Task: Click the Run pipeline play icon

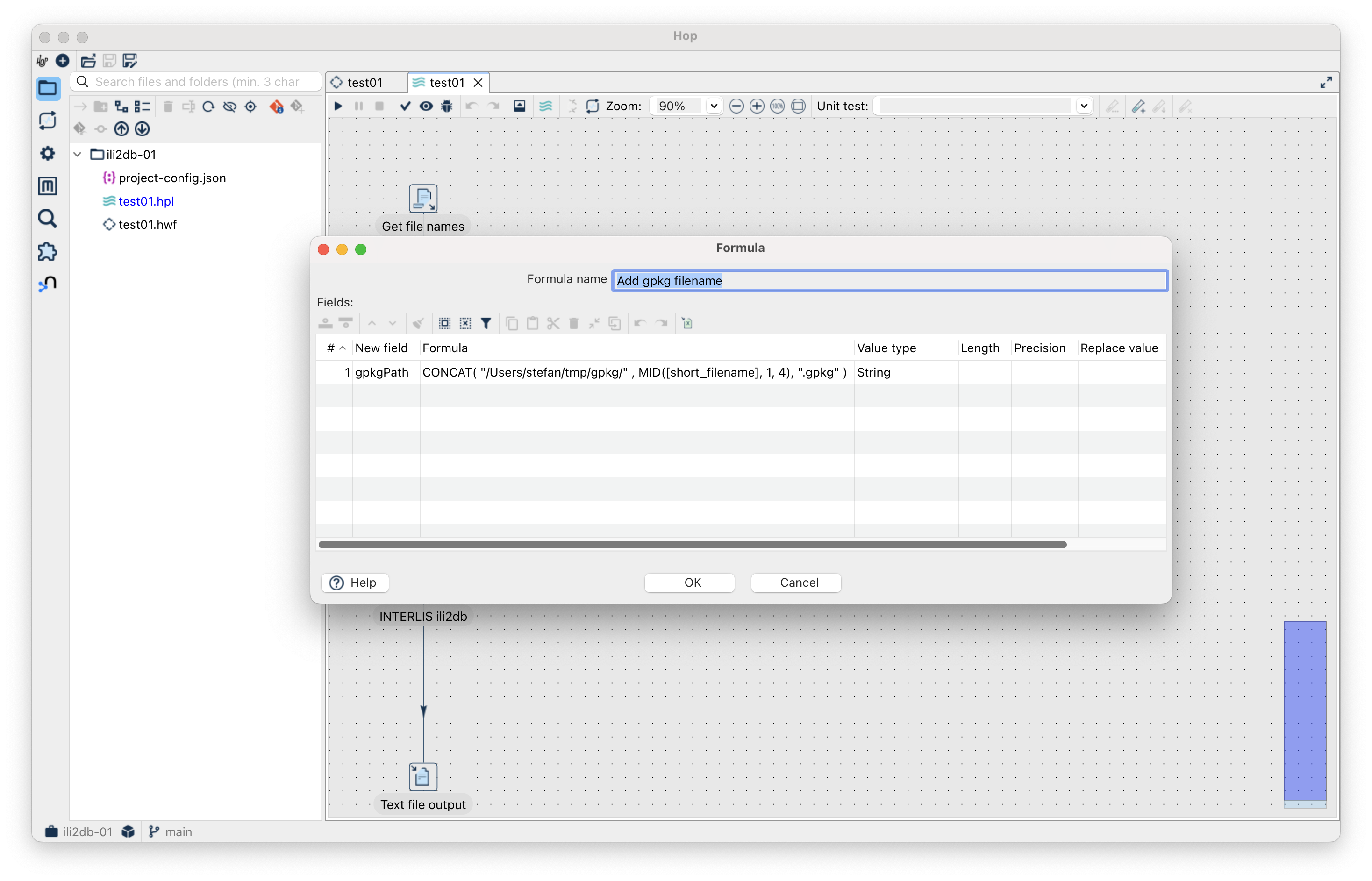Action: tap(338, 106)
